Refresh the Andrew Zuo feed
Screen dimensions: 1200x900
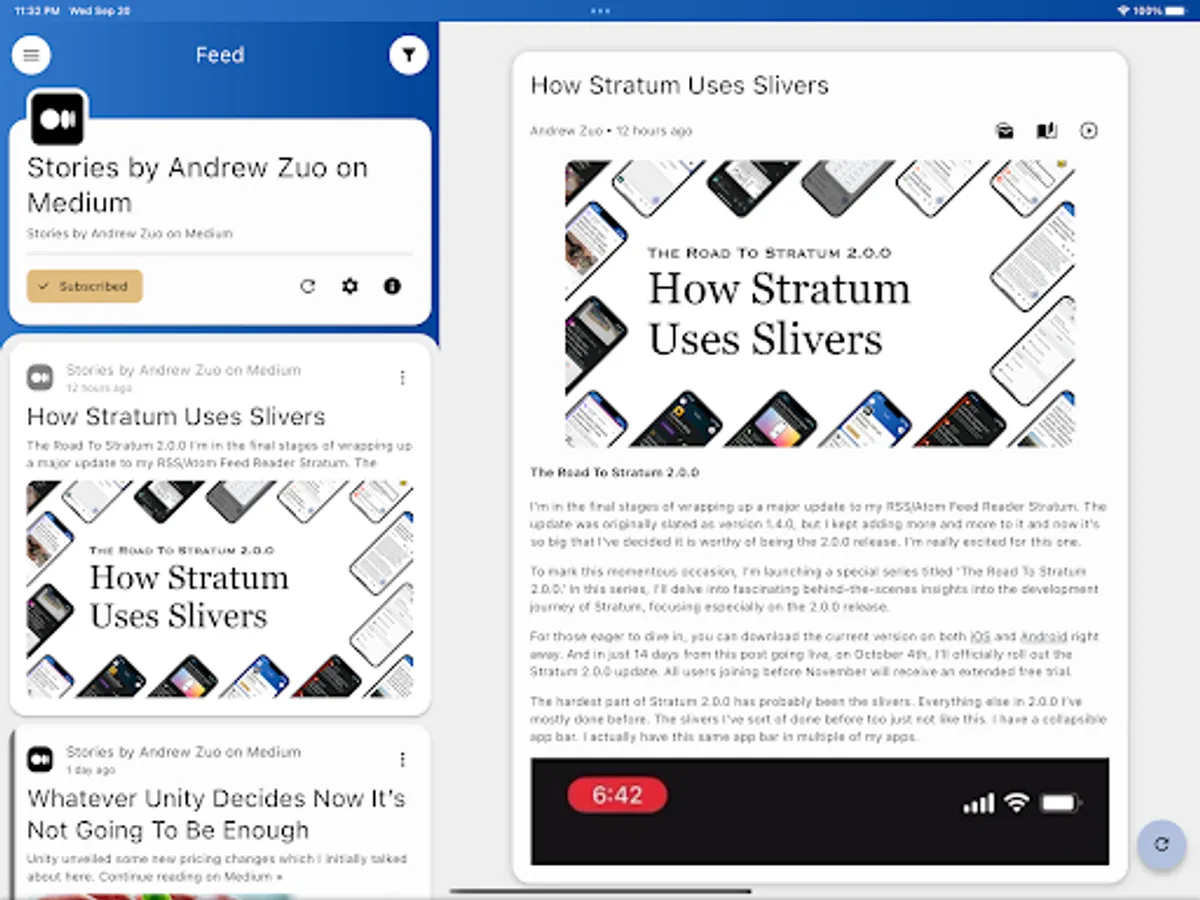(x=308, y=286)
